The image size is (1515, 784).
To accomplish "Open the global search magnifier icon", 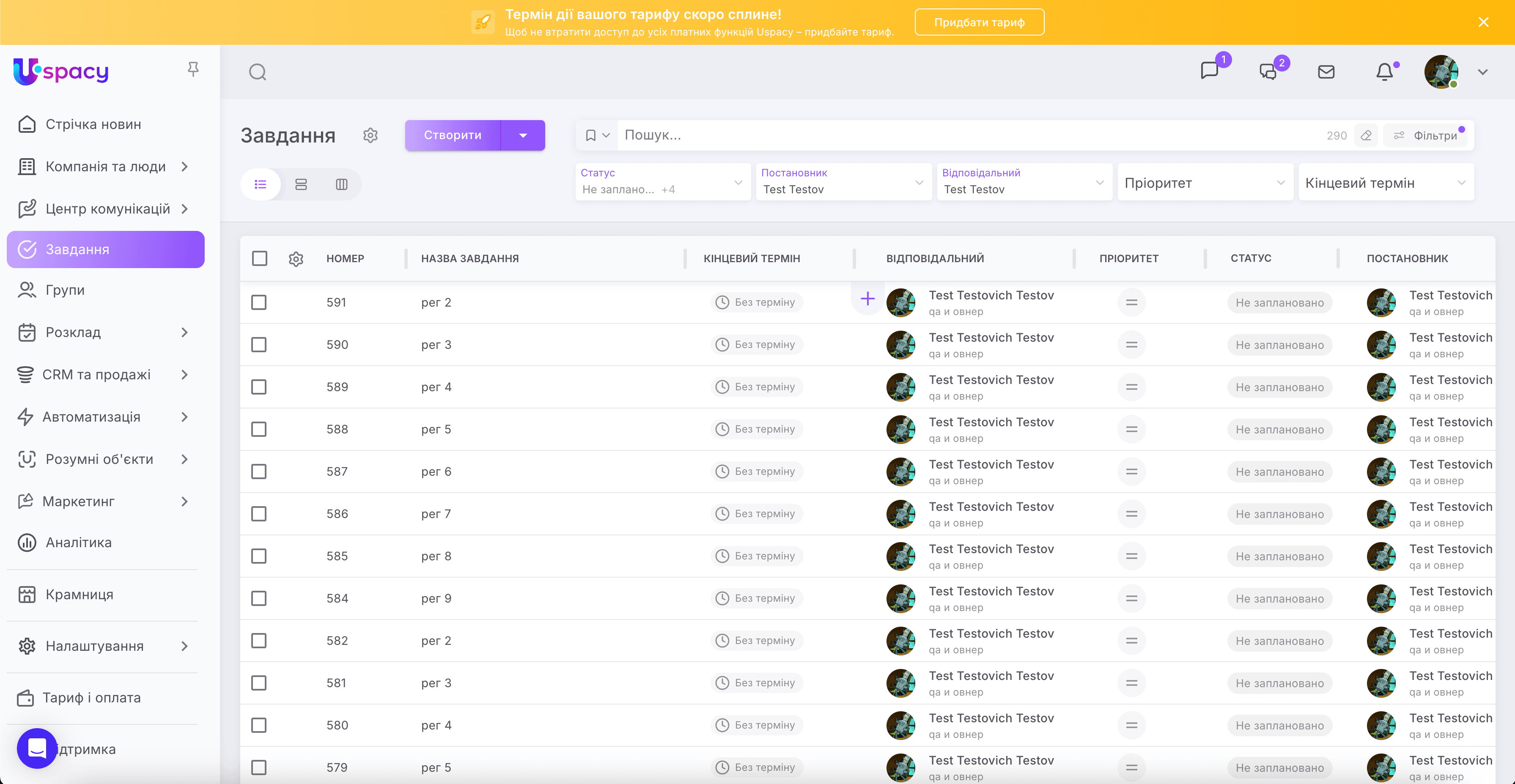I will click(x=258, y=72).
